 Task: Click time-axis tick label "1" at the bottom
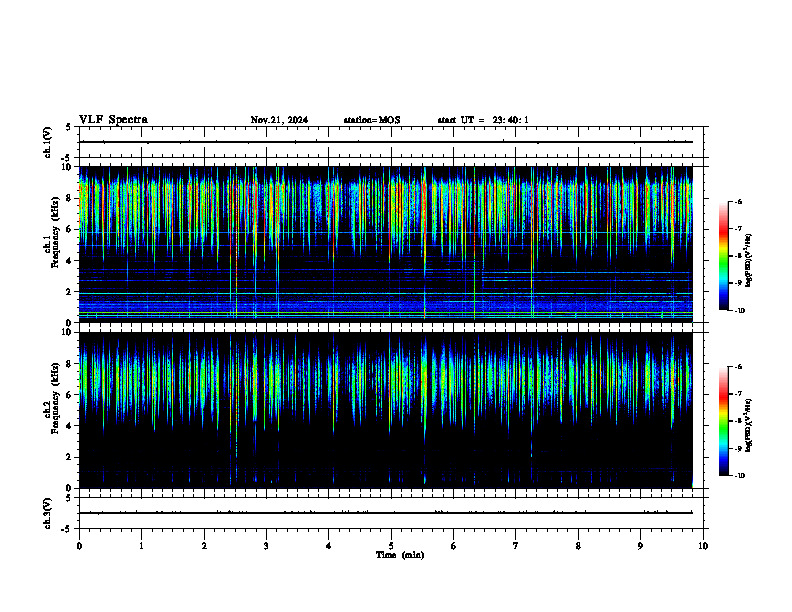141,546
